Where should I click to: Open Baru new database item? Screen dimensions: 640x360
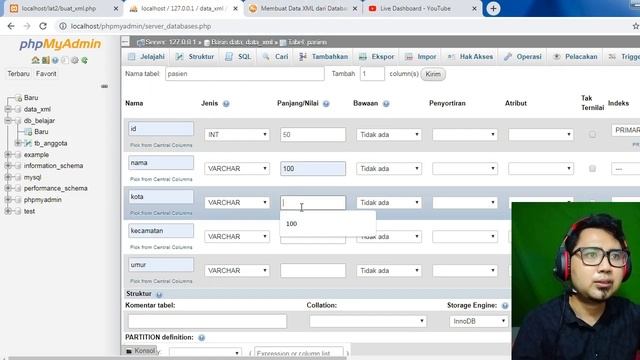[x=31, y=98]
